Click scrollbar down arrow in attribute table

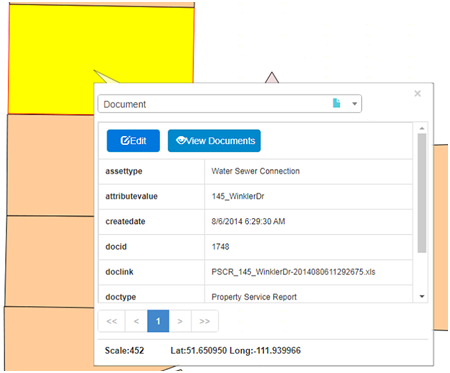click(422, 296)
